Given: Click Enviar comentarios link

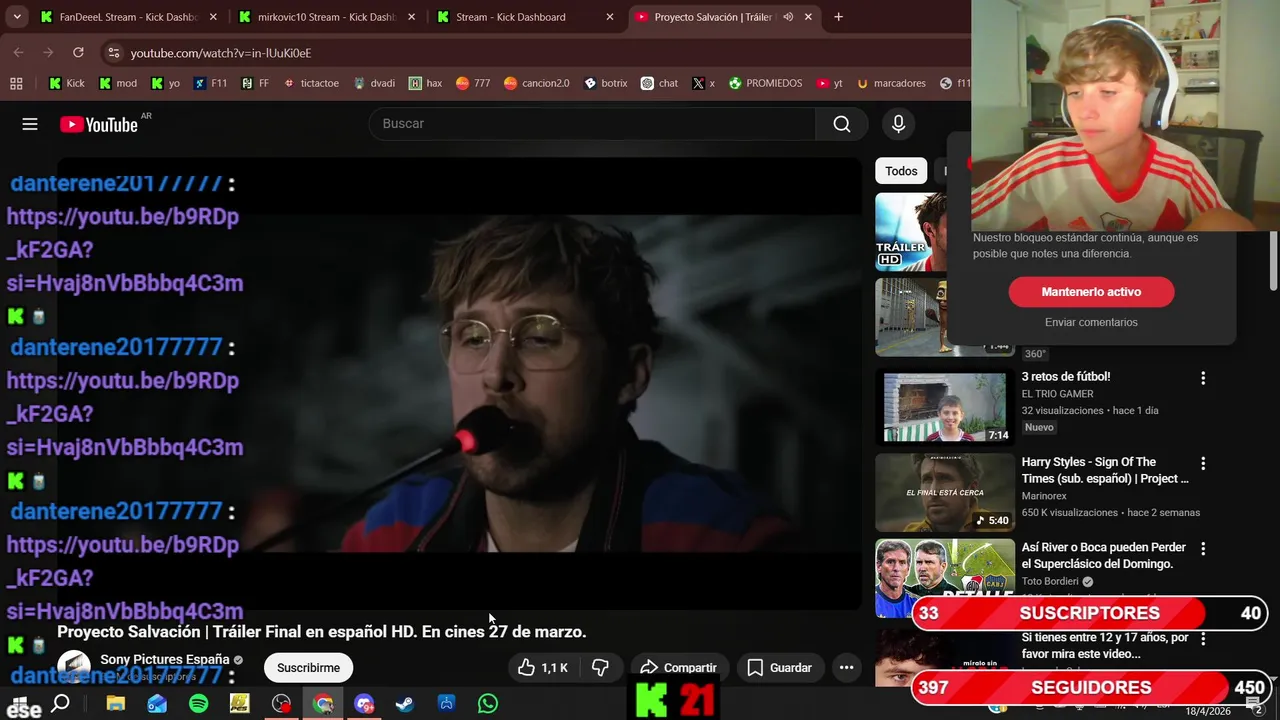Looking at the screenshot, I should coord(1091,322).
